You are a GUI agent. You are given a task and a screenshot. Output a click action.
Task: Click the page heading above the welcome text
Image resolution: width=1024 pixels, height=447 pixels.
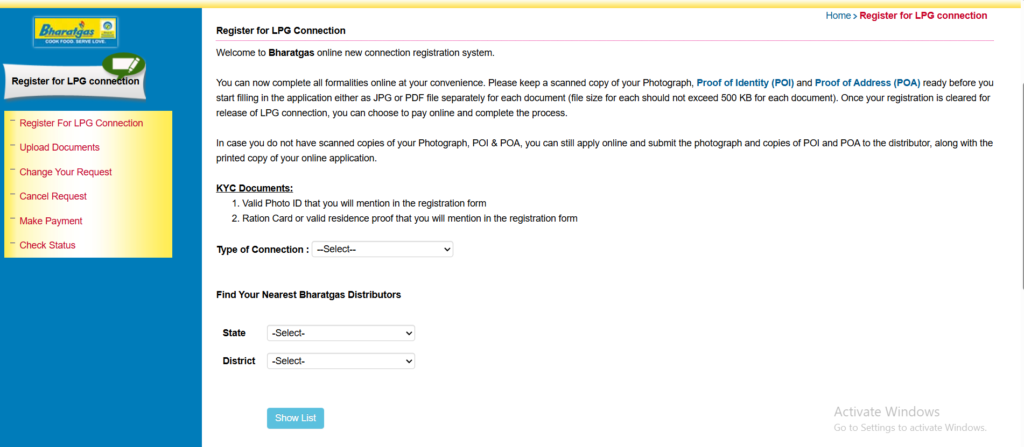[281, 31]
